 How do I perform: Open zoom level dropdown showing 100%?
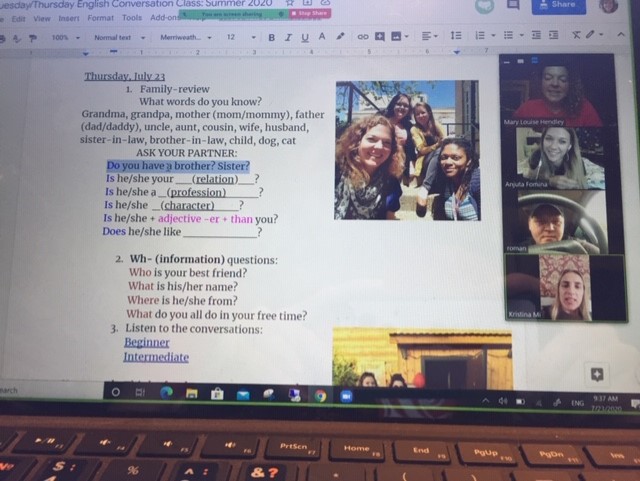64,38
